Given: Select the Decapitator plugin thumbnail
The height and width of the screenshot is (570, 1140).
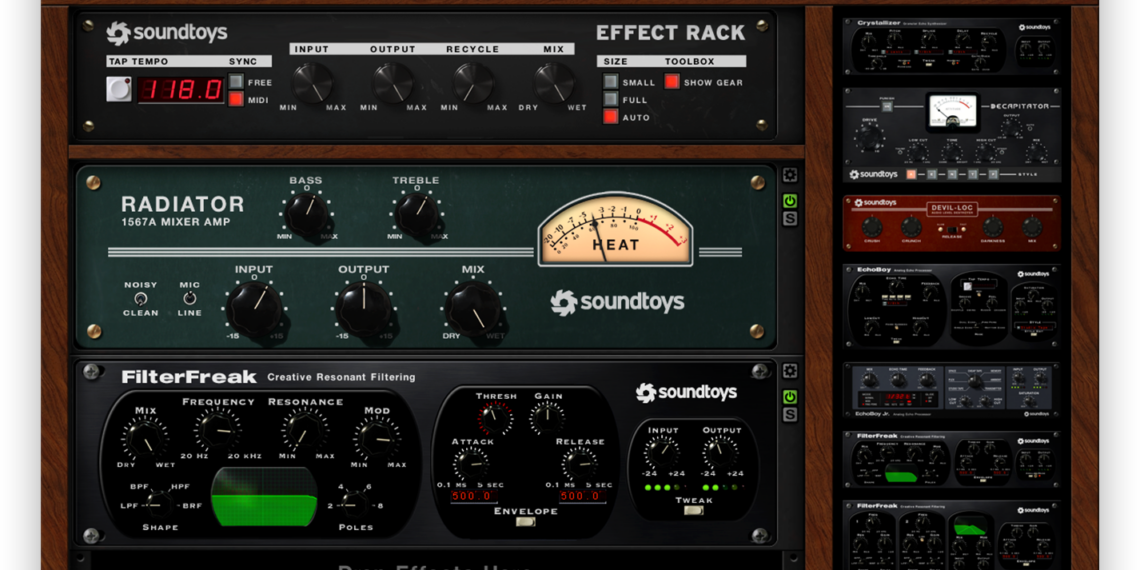Looking at the screenshot, I should point(951,135).
